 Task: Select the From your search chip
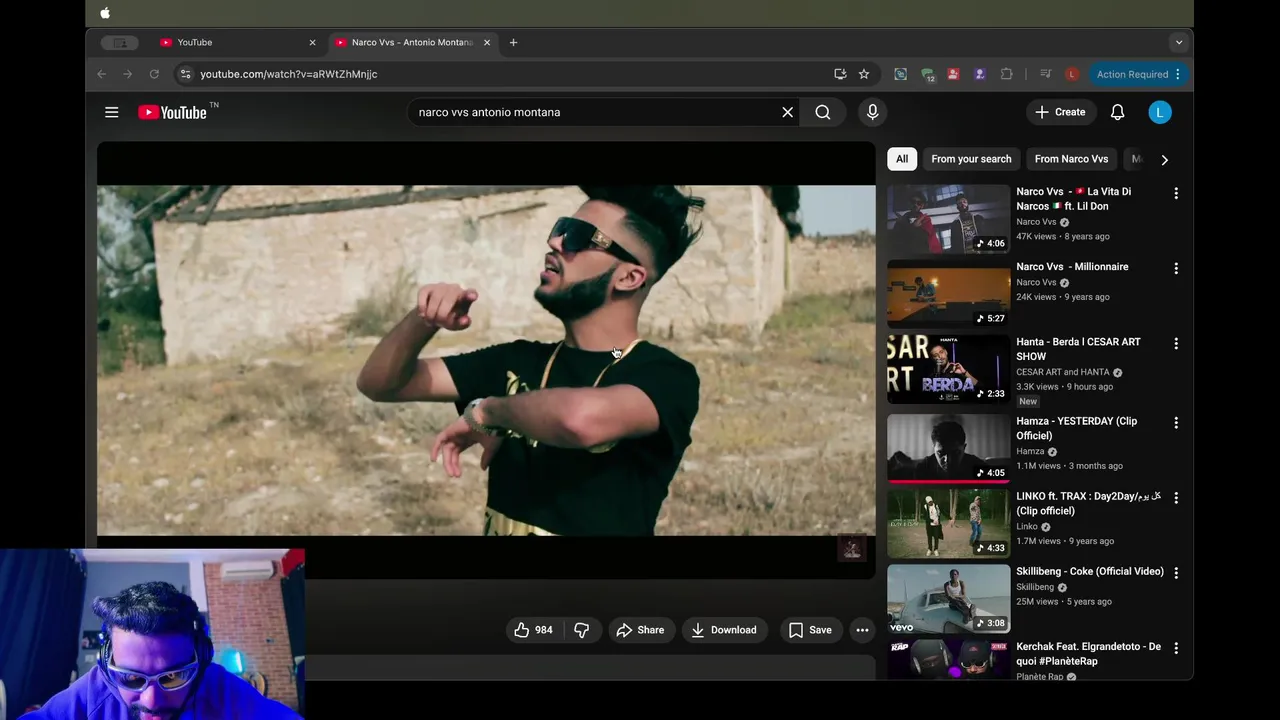971,159
